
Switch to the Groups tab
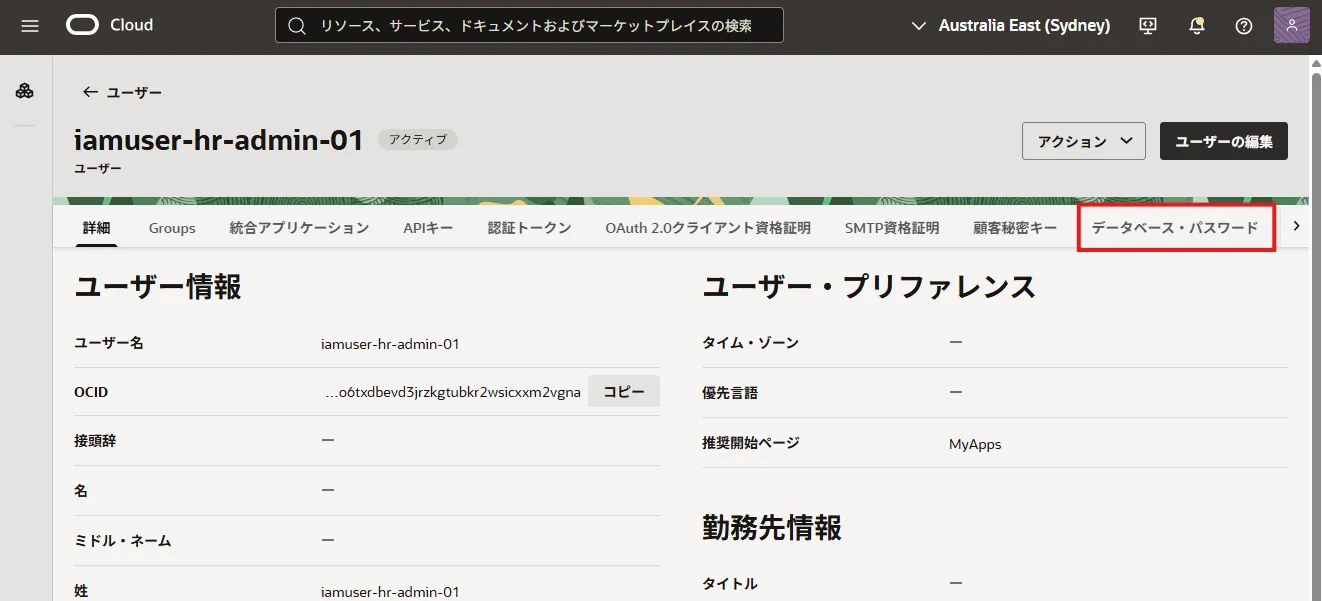tap(172, 228)
